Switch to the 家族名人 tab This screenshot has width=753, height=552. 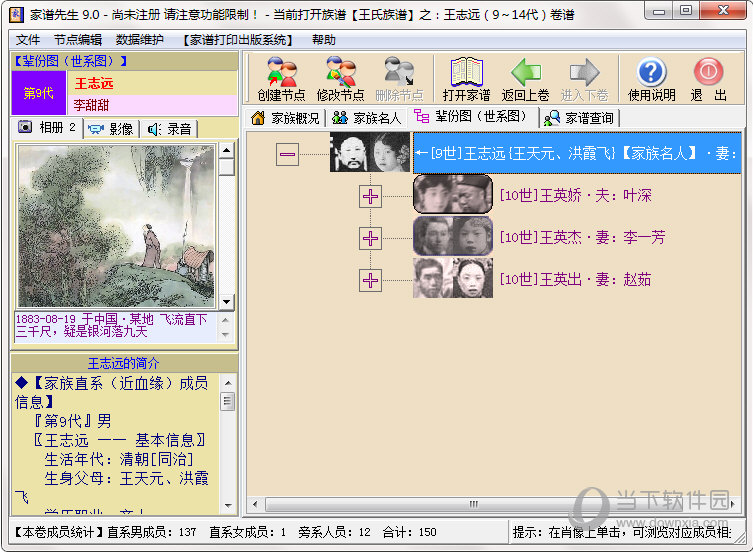pyautogui.click(x=367, y=118)
